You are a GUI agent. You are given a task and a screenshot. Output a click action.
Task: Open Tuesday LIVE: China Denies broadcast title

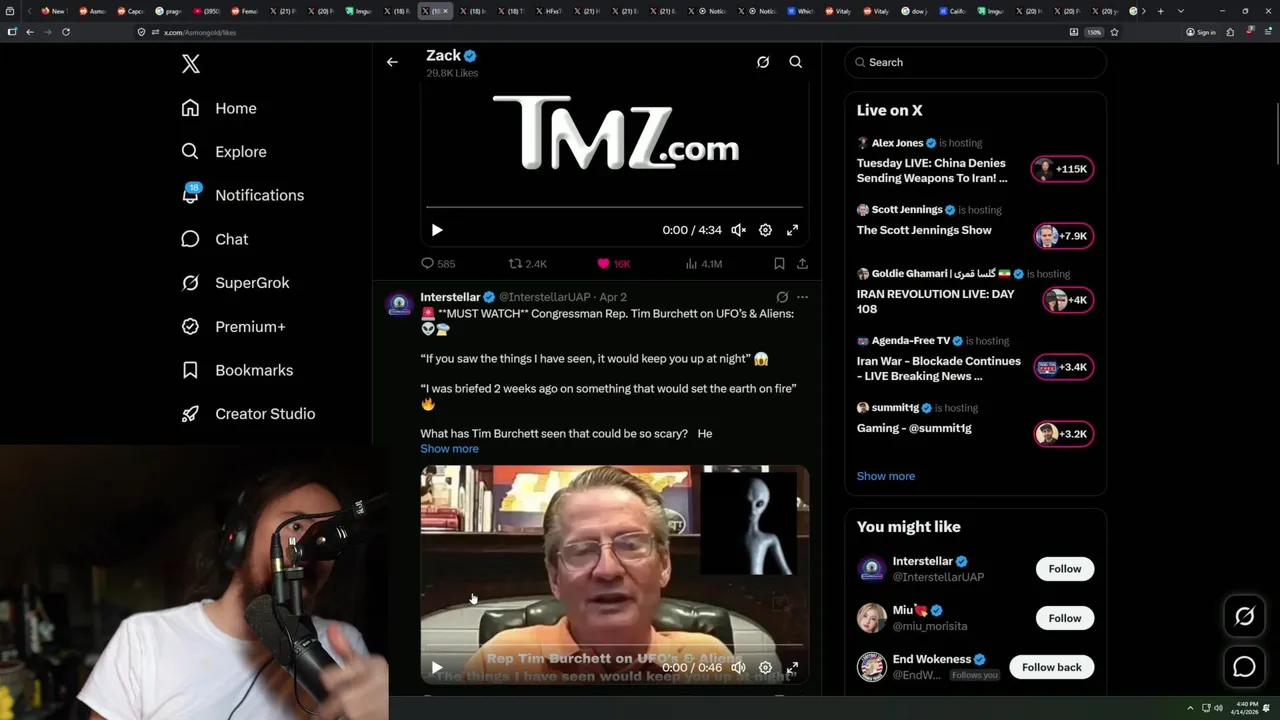click(x=932, y=171)
